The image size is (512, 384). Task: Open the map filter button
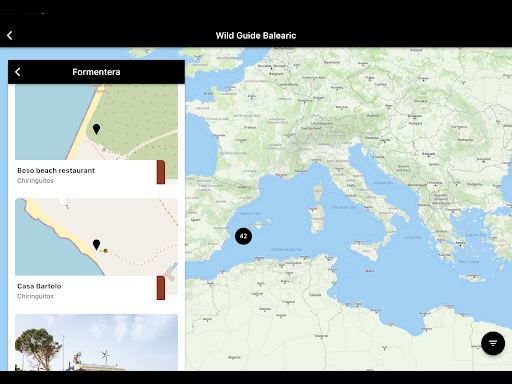pyautogui.click(x=493, y=343)
